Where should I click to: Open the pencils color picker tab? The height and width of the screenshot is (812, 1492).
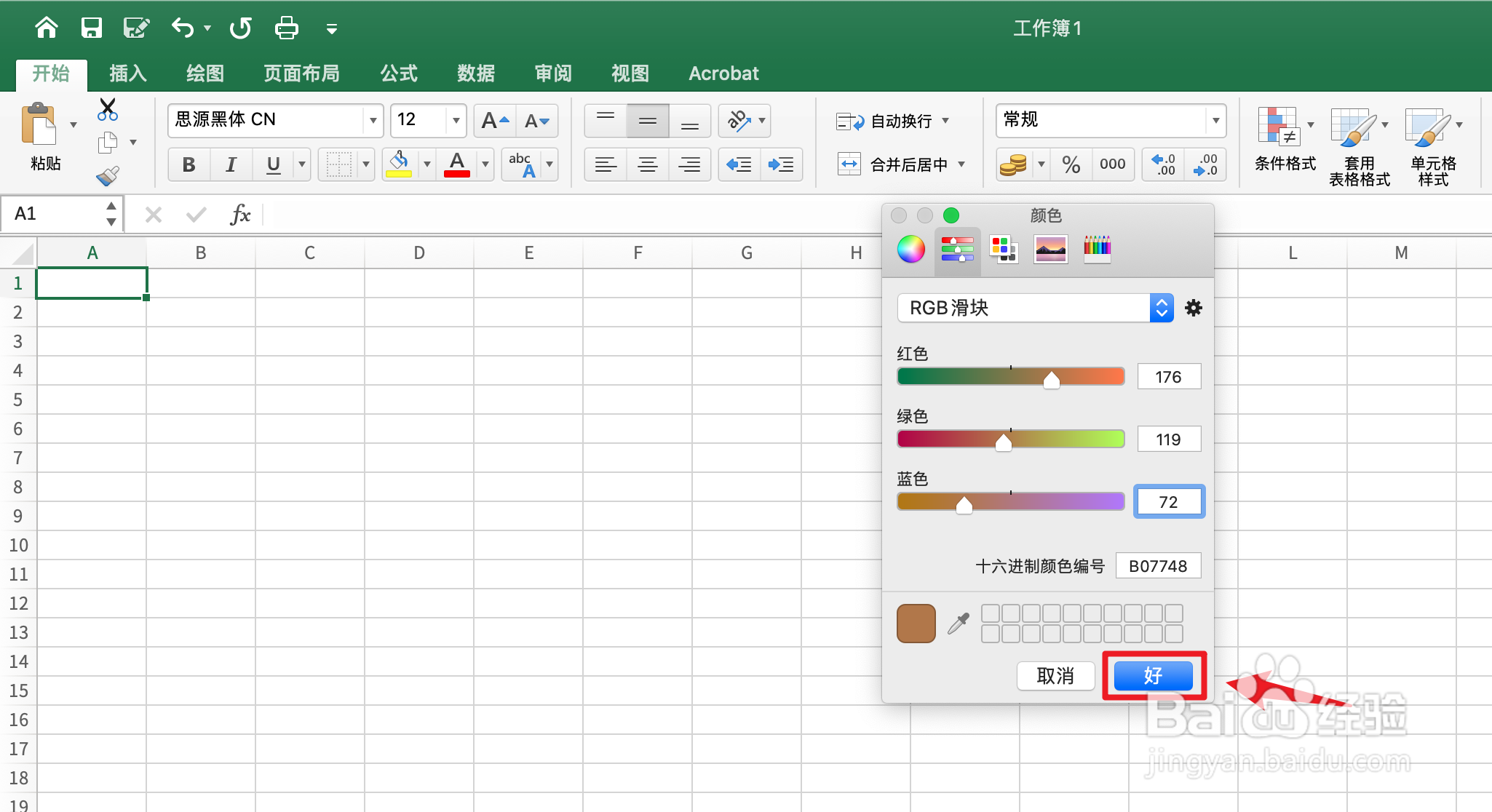[1097, 250]
